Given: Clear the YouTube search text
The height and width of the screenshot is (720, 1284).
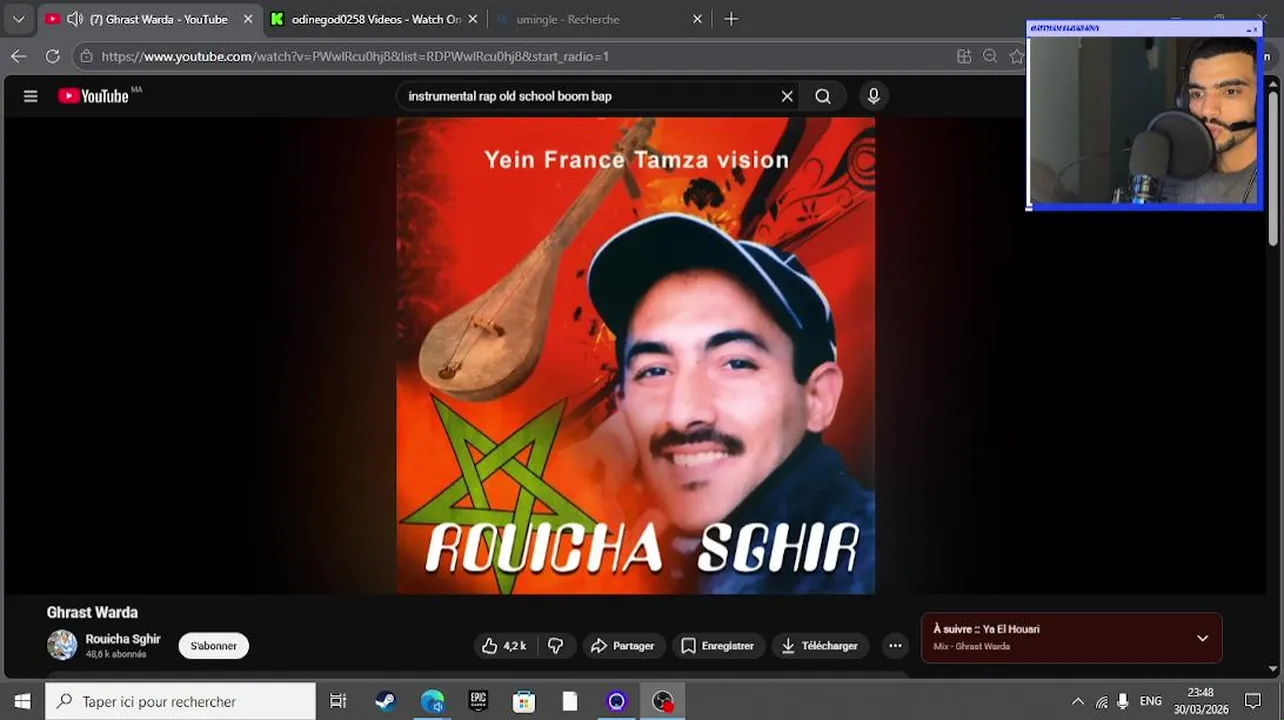Looking at the screenshot, I should [787, 96].
